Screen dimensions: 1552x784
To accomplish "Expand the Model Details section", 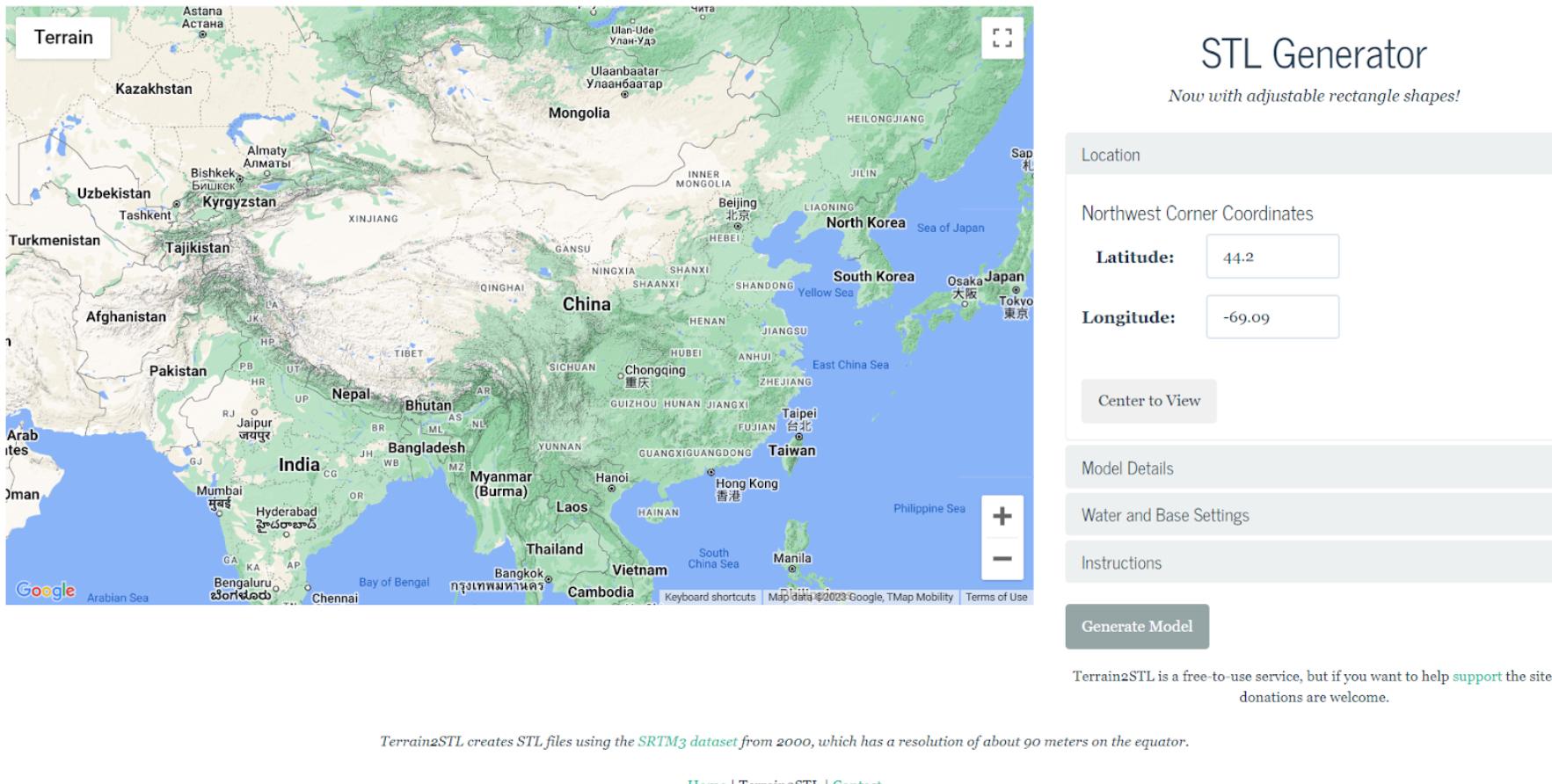I will [1308, 468].
